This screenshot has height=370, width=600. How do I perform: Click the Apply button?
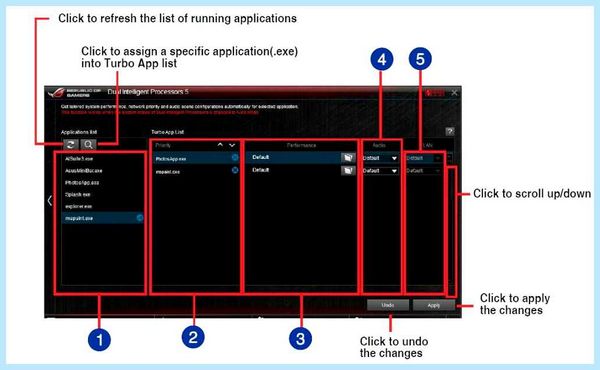[434, 305]
